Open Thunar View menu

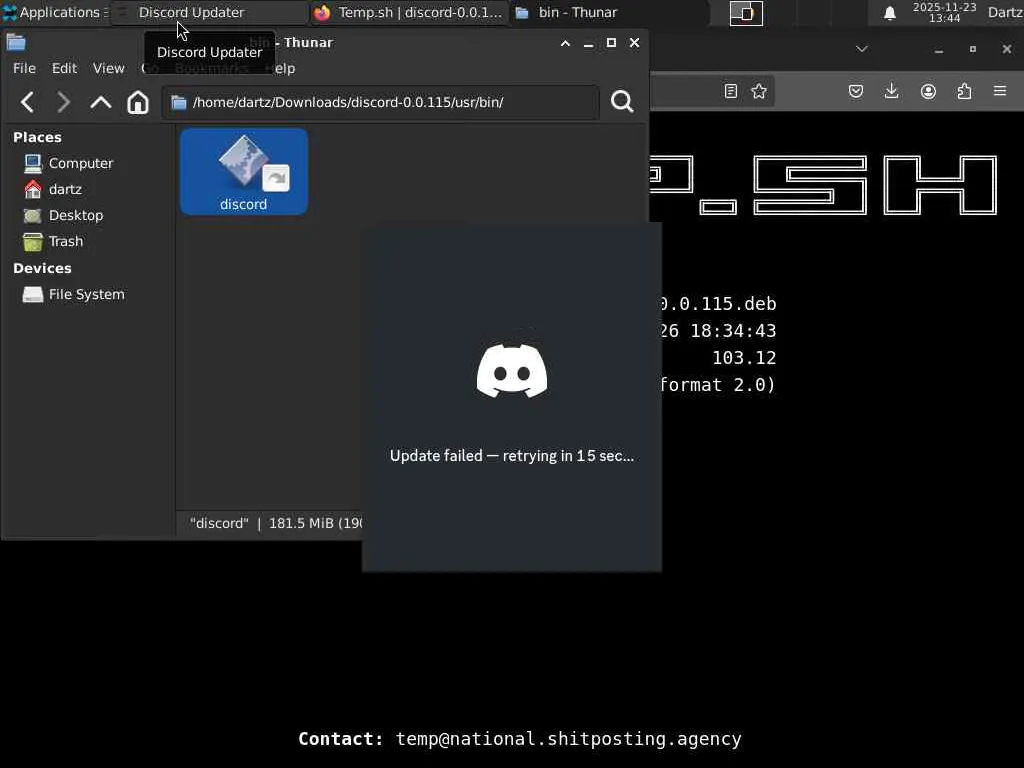tap(108, 68)
